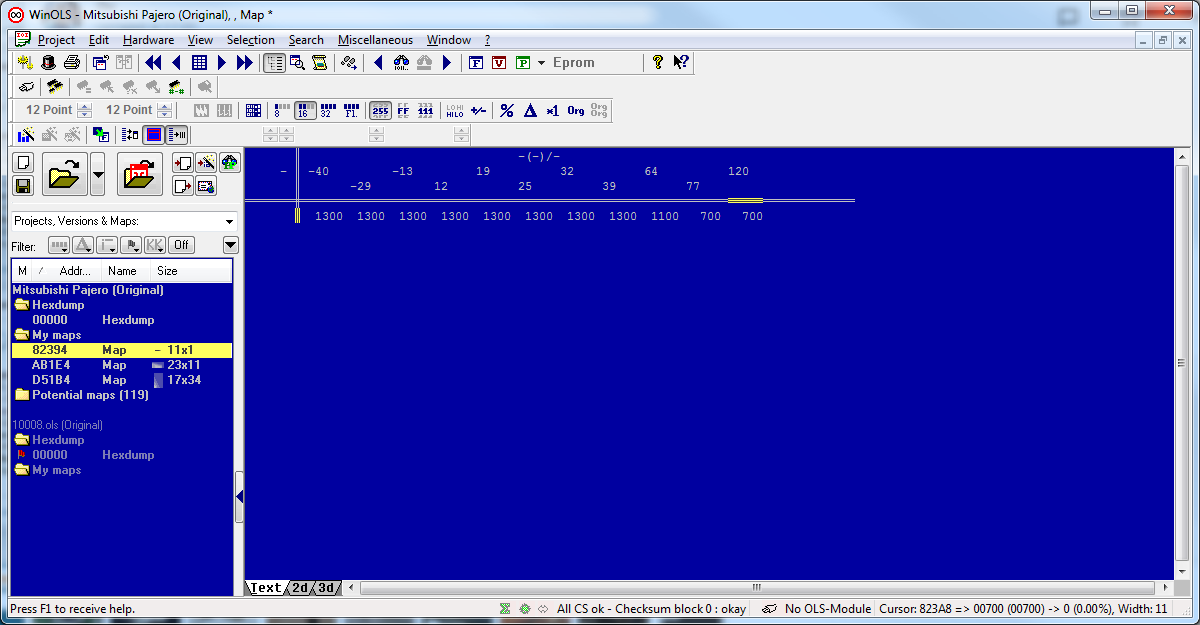This screenshot has height=625, width=1200.
Task: Switch to the 3d view tab
Action: pyautogui.click(x=326, y=588)
